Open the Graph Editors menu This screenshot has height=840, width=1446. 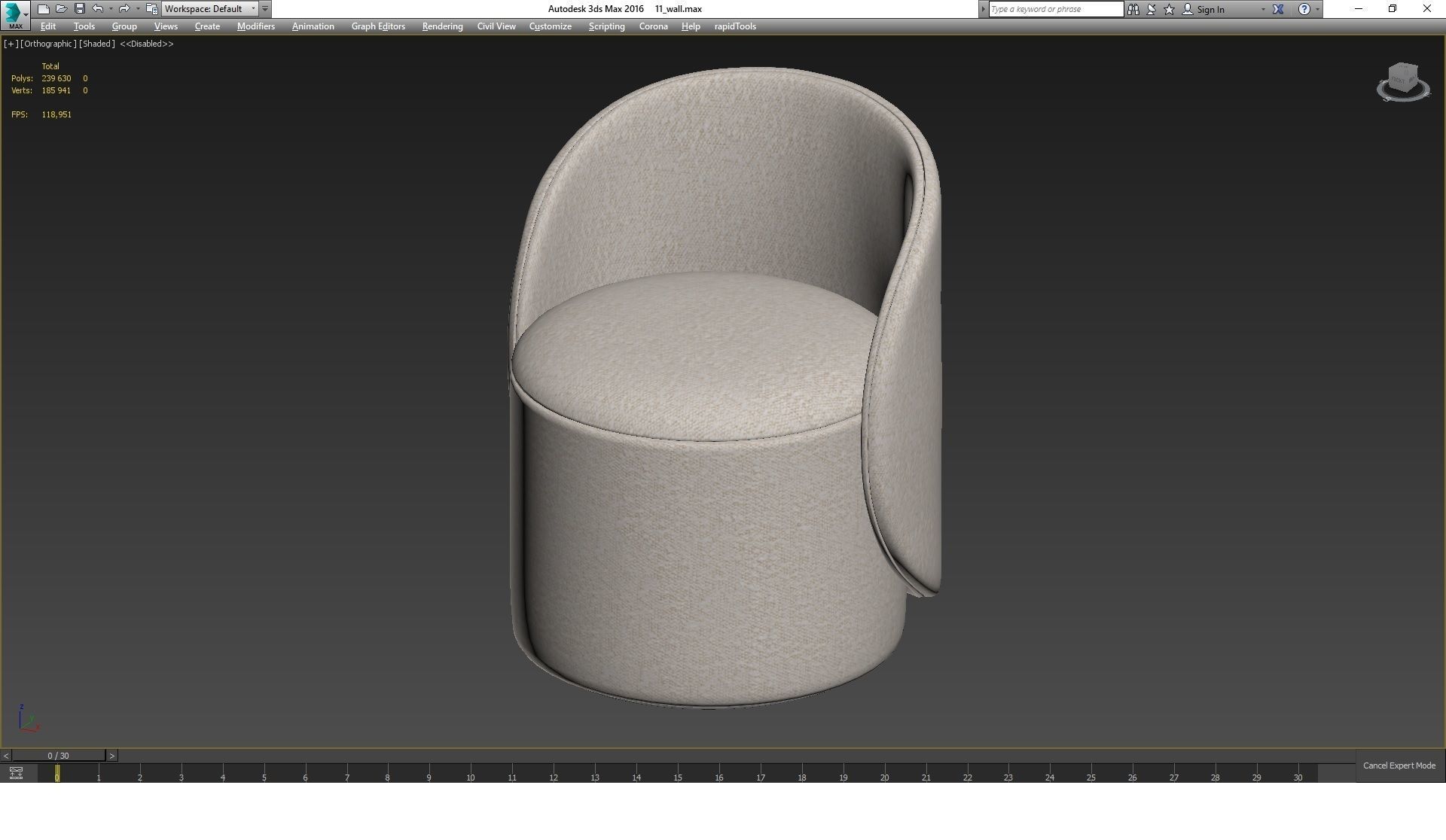(x=378, y=26)
